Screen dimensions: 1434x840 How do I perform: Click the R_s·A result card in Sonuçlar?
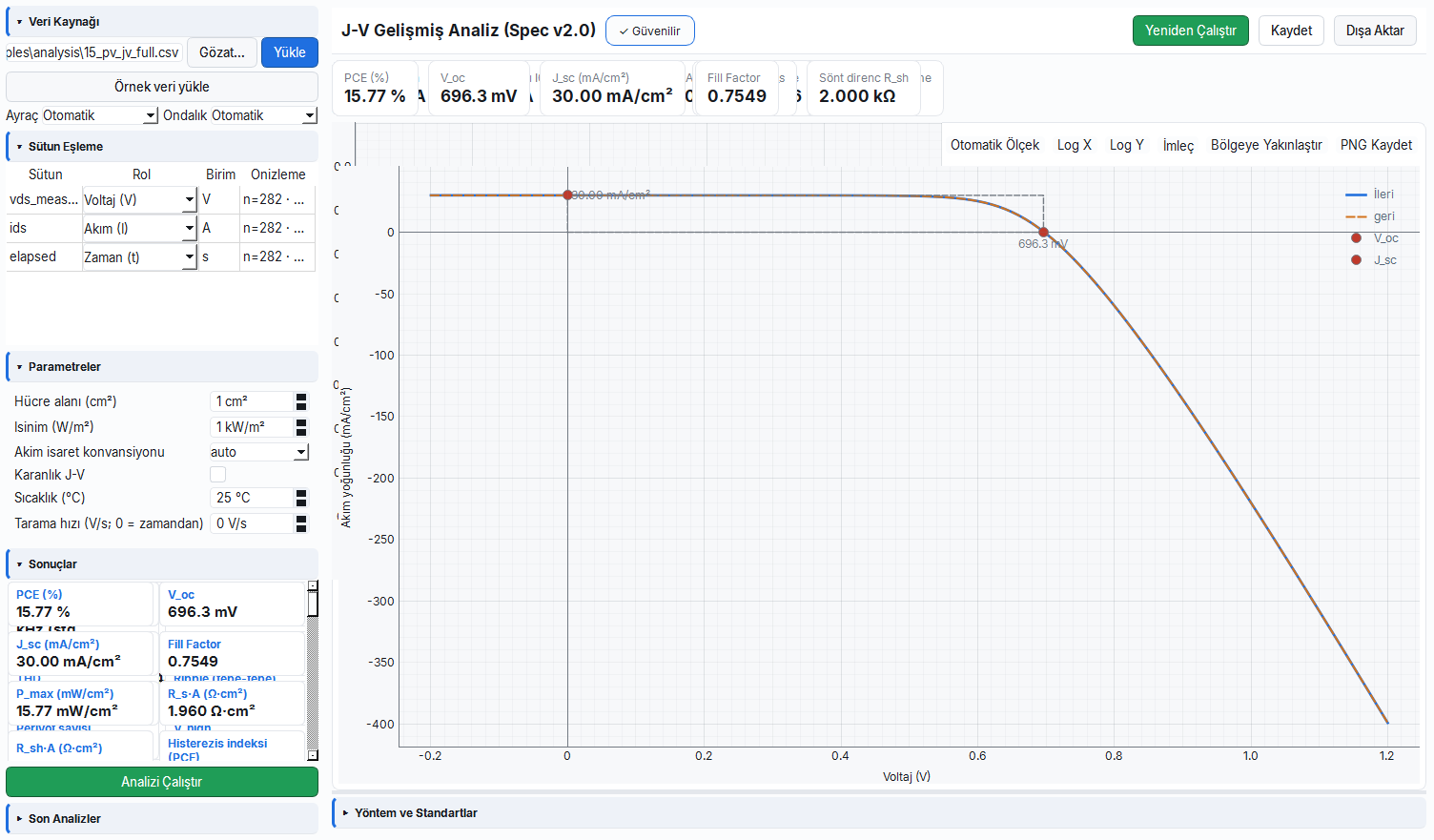[x=233, y=703]
